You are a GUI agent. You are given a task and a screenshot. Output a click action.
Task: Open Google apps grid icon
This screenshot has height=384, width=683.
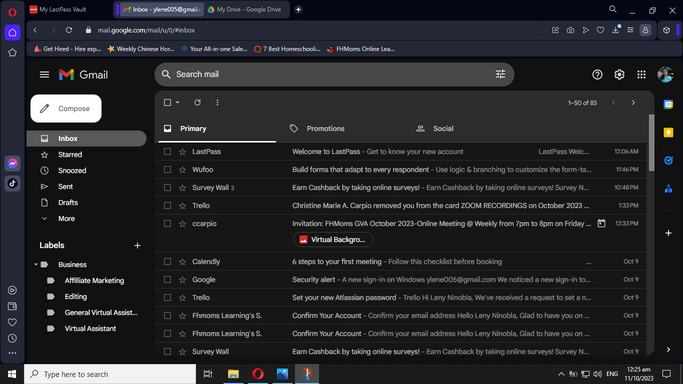point(641,75)
